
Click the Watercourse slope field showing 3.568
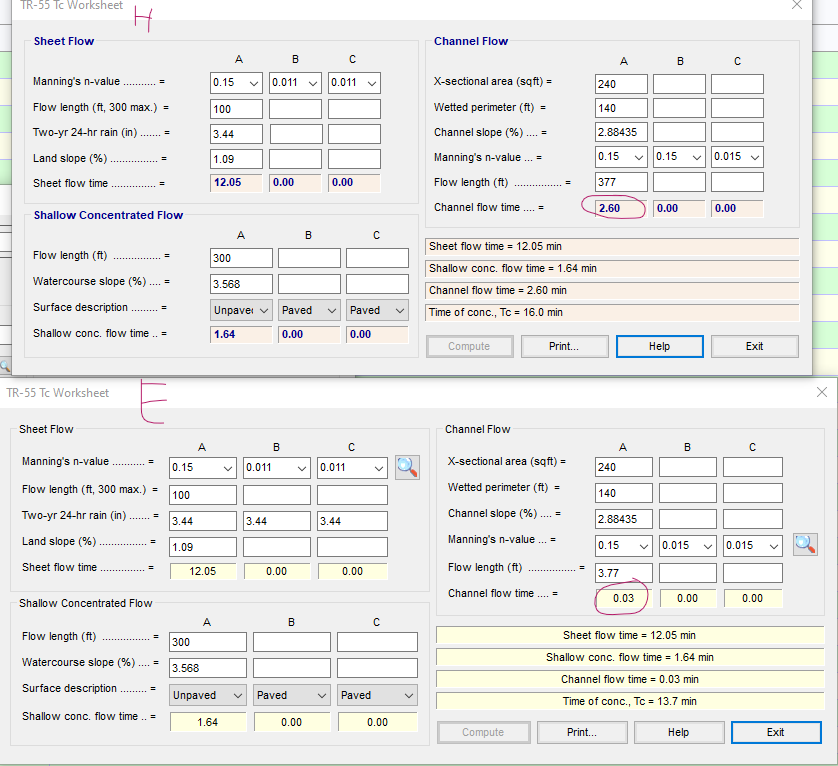coord(241,281)
